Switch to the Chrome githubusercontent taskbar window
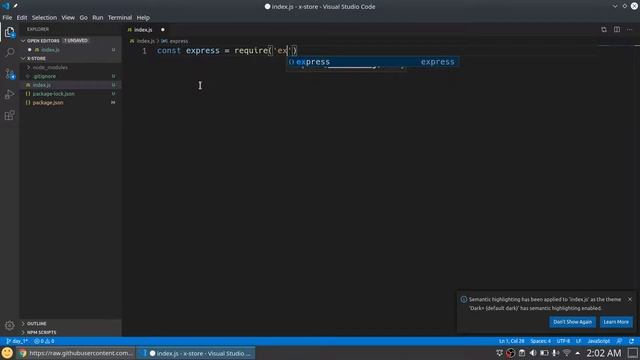 pos(76,353)
